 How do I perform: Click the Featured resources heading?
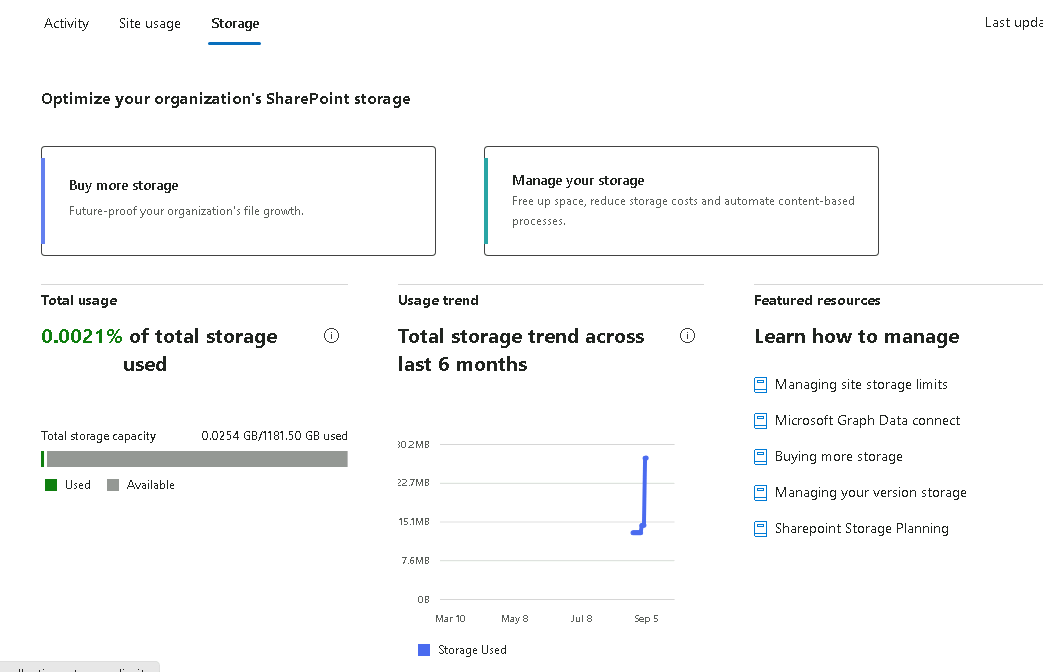pos(817,300)
